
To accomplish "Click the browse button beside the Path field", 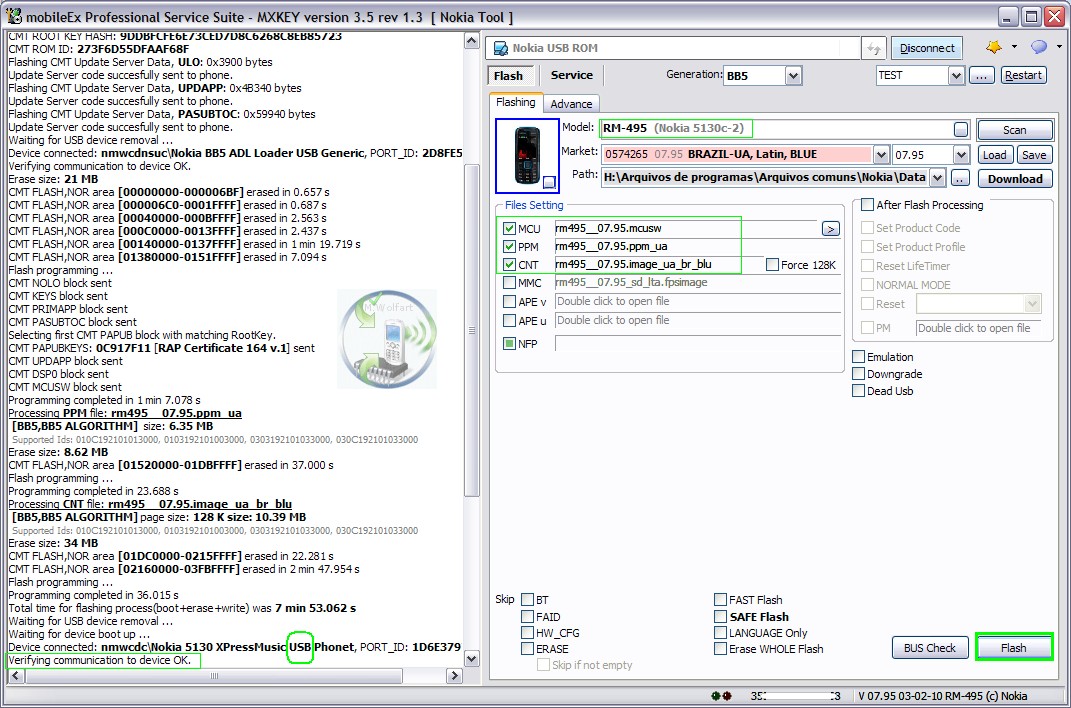I will click(960, 178).
